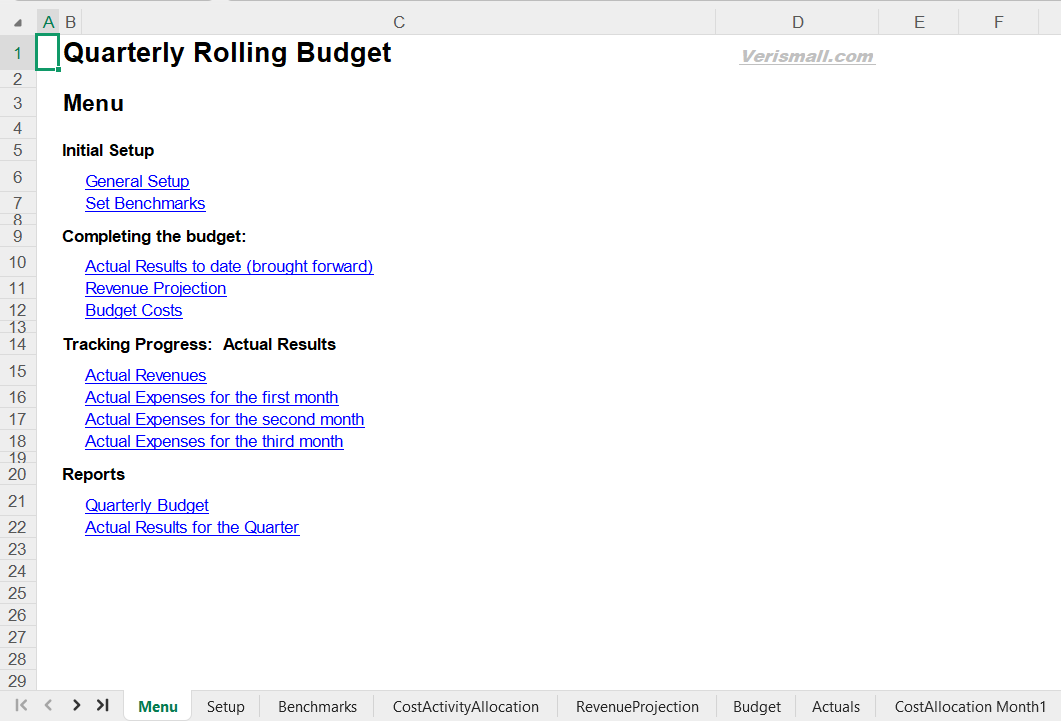Open the Setup sheet tab
The height and width of the screenshot is (721, 1061).
tap(226, 706)
